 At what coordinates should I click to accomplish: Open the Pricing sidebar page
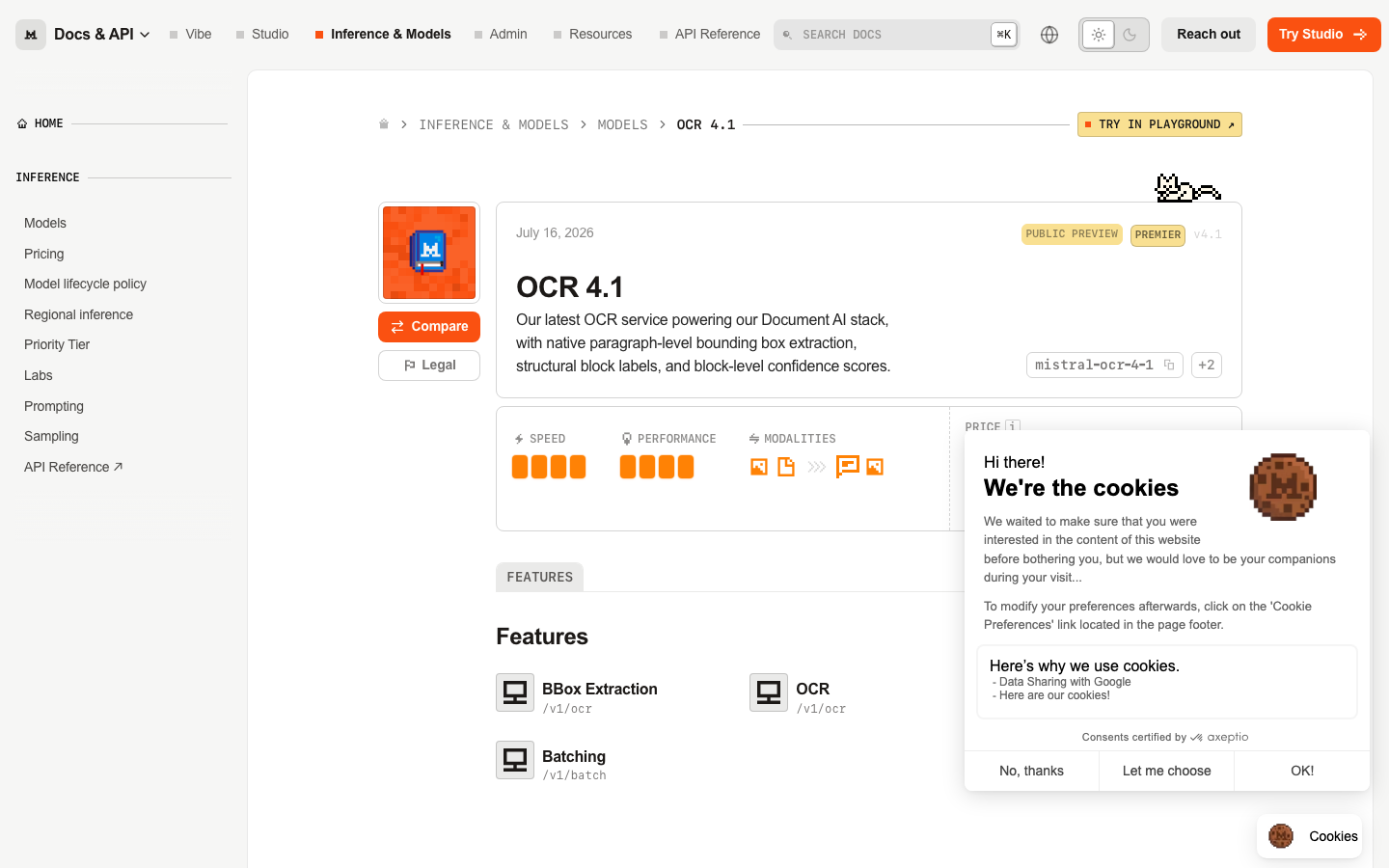click(44, 254)
